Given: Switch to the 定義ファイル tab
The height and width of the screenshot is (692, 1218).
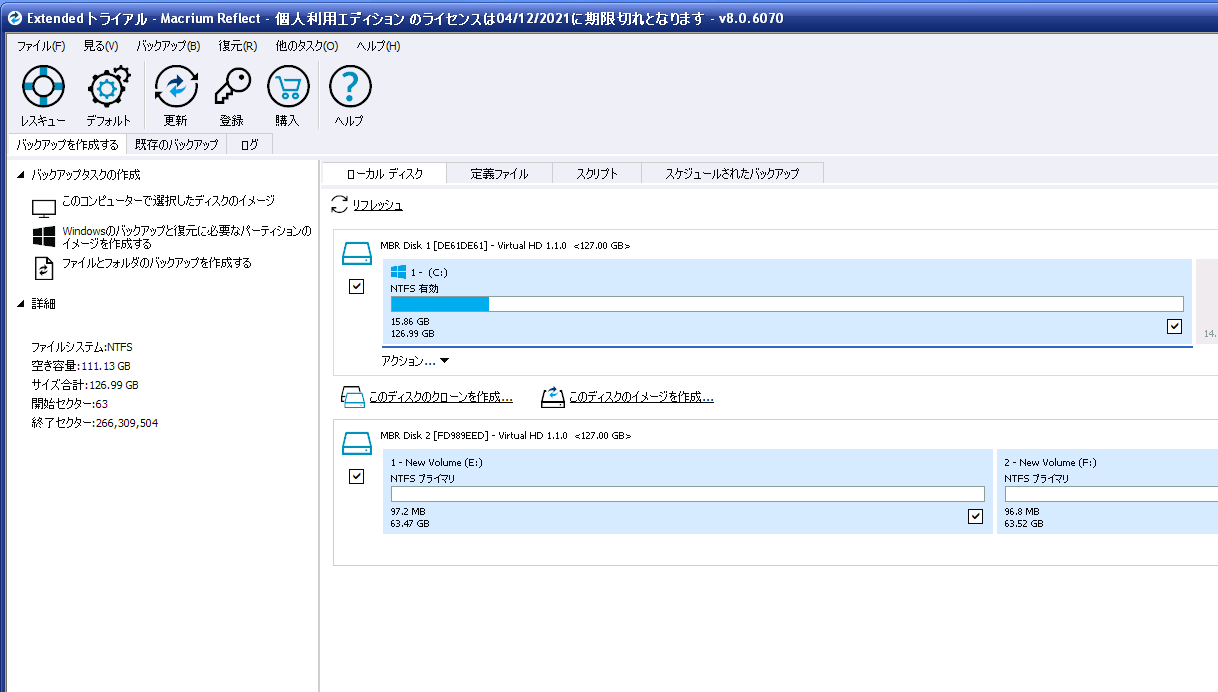Looking at the screenshot, I should coord(499,173).
